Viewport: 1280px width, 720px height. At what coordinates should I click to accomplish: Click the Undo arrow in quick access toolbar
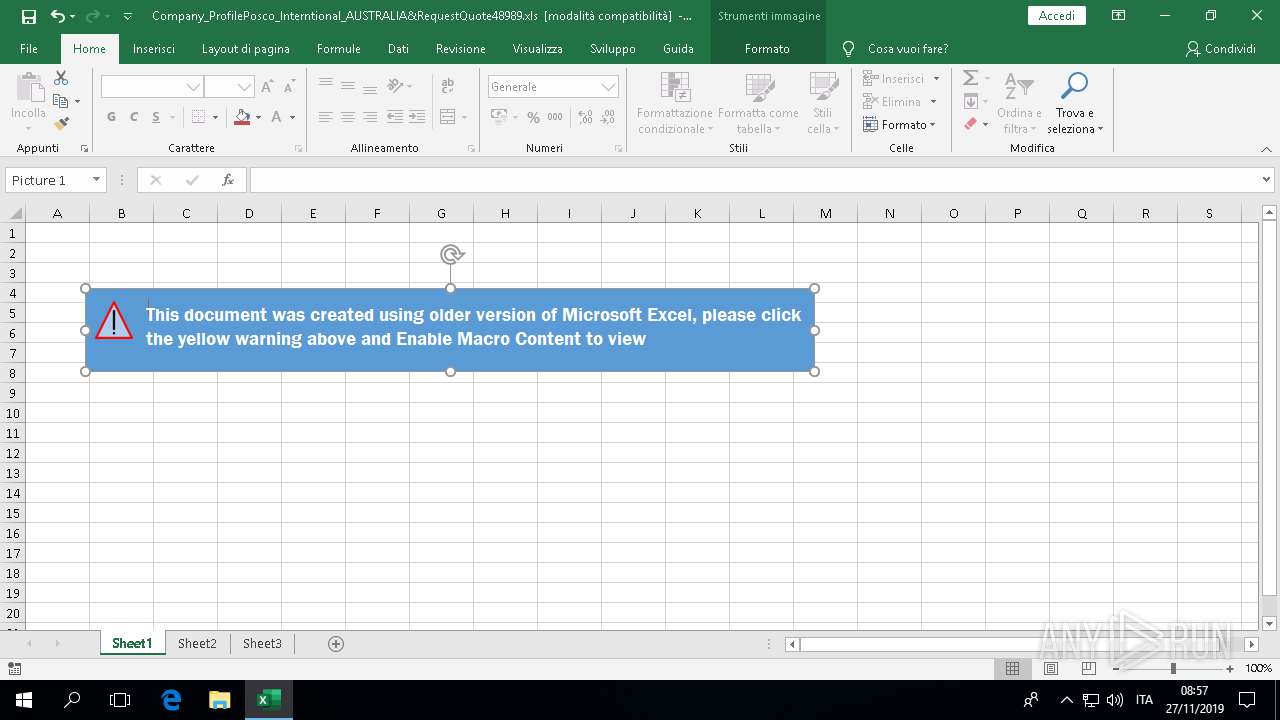(x=57, y=16)
